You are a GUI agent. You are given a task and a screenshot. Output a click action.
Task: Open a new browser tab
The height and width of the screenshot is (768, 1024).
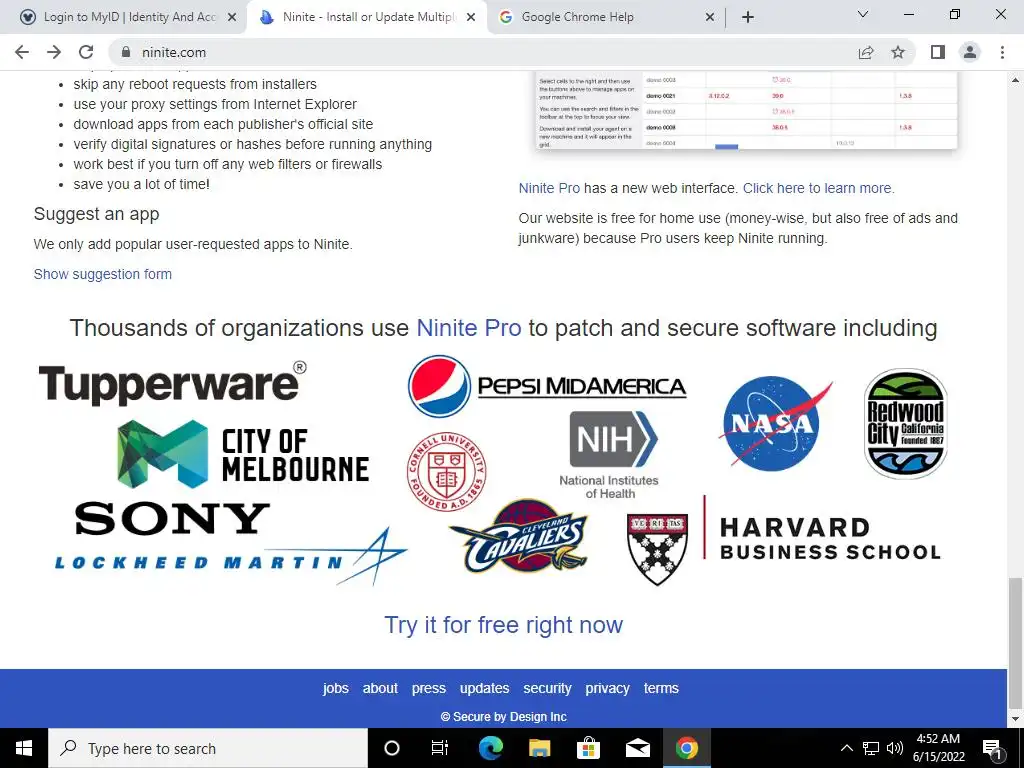[748, 17]
